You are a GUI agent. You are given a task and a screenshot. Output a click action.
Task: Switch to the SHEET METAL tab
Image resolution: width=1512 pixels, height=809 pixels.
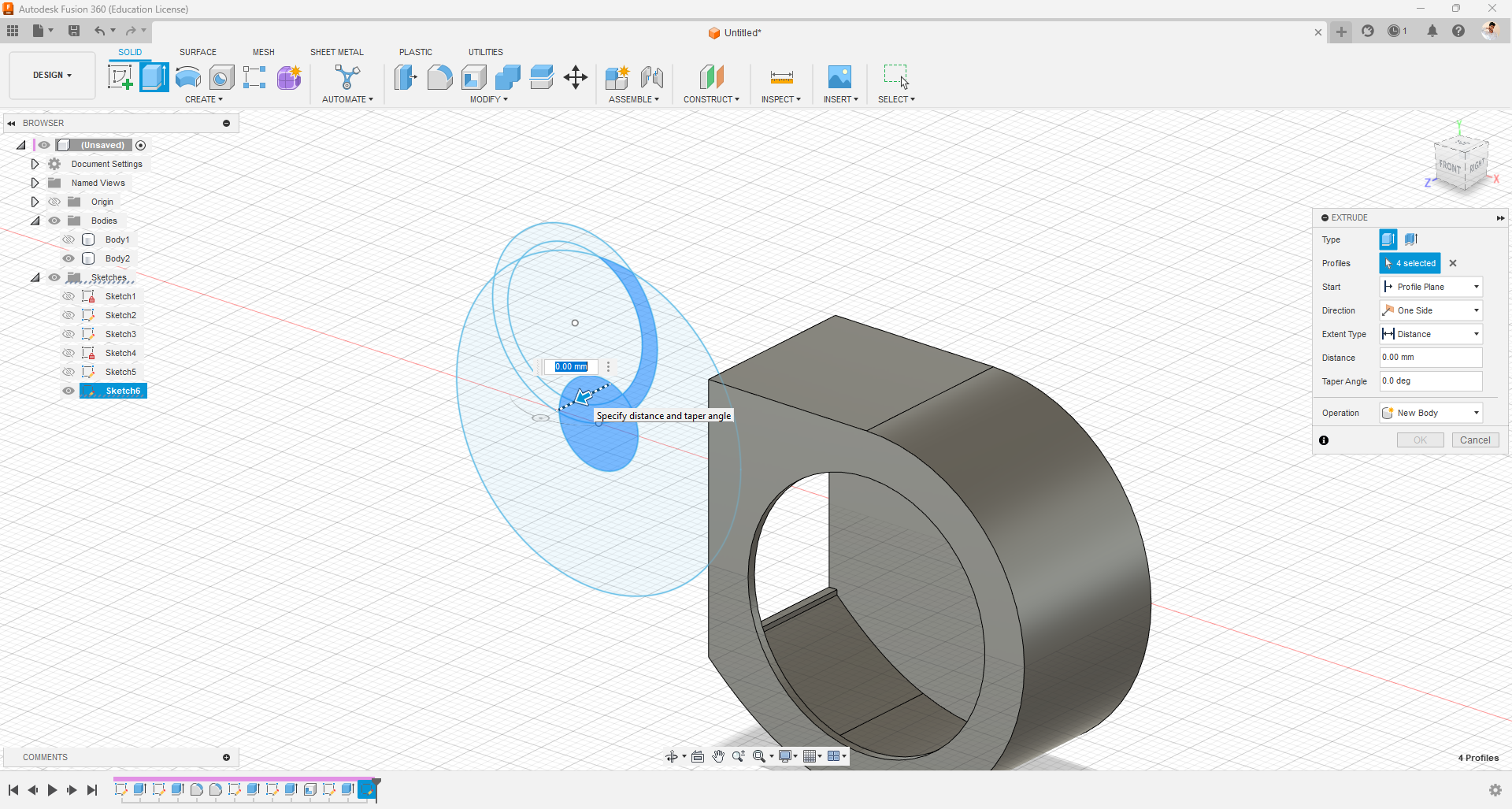click(337, 52)
